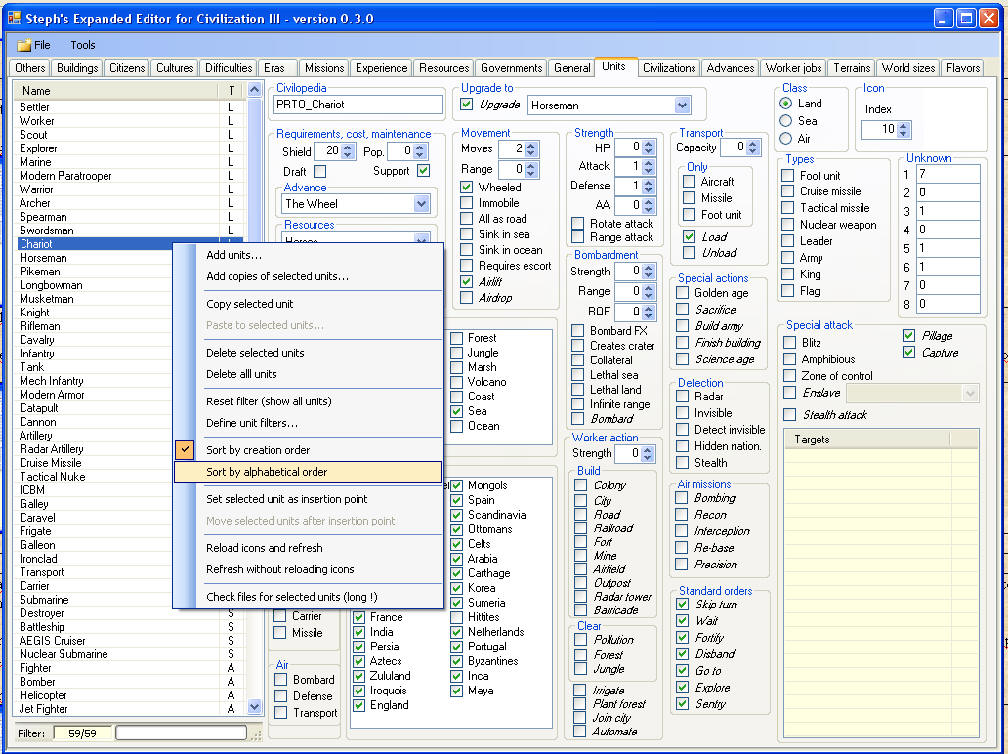Select the Sea class radio button
The image size is (1008, 754).
785,121
